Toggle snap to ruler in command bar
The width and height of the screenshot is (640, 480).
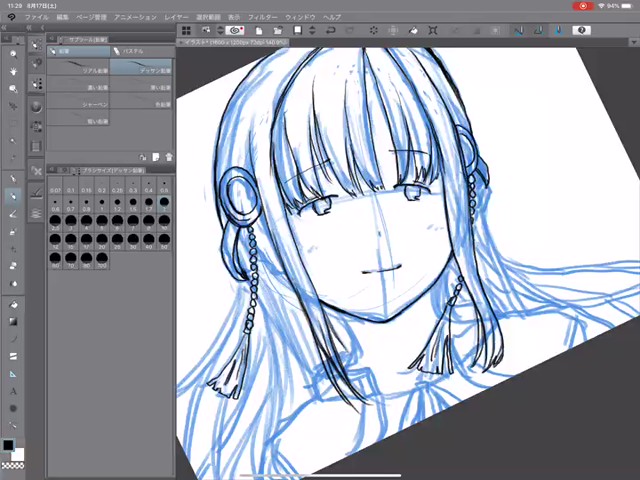click(519, 31)
